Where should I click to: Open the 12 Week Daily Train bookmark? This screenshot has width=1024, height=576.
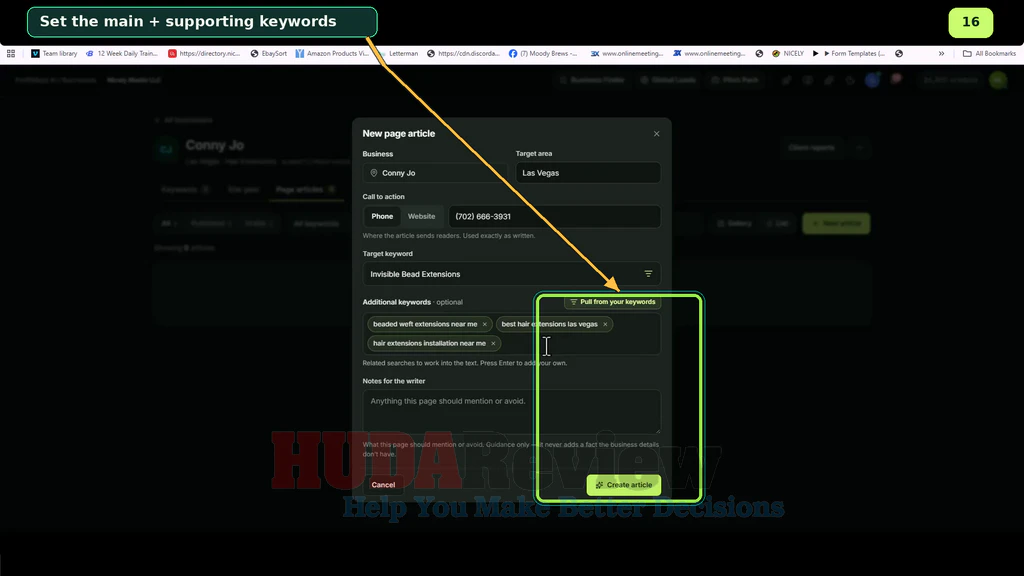(x=122, y=54)
